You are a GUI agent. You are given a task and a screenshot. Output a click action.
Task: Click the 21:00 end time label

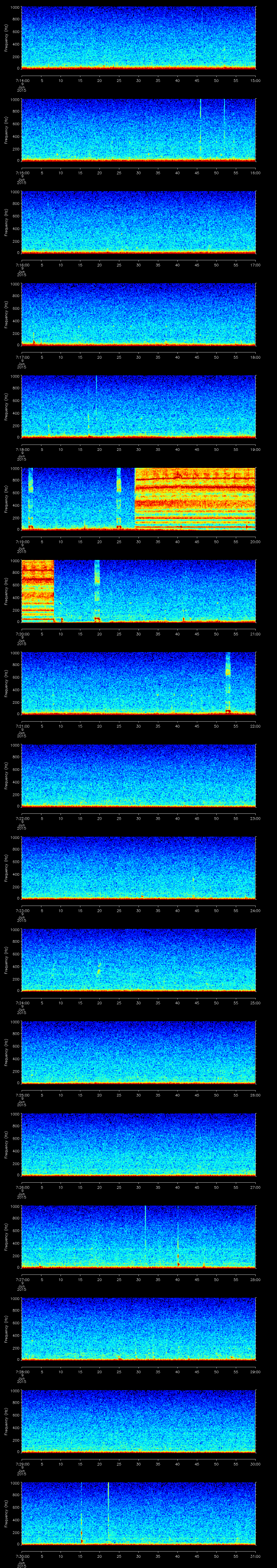256,634
